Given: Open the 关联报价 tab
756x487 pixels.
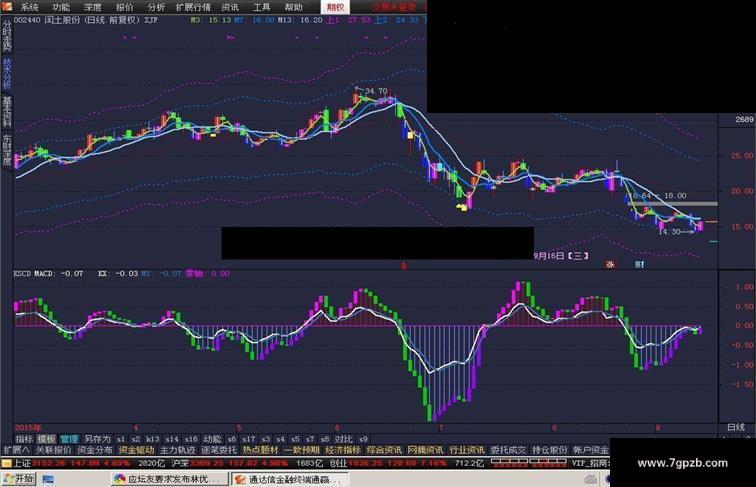Looking at the screenshot, I should point(53,450).
